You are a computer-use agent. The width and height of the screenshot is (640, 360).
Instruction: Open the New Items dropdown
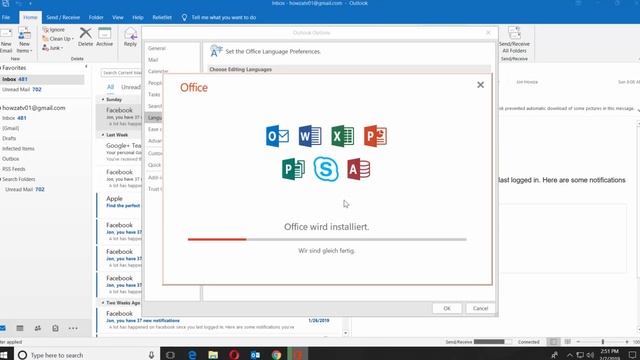click(x=24, y=40)
